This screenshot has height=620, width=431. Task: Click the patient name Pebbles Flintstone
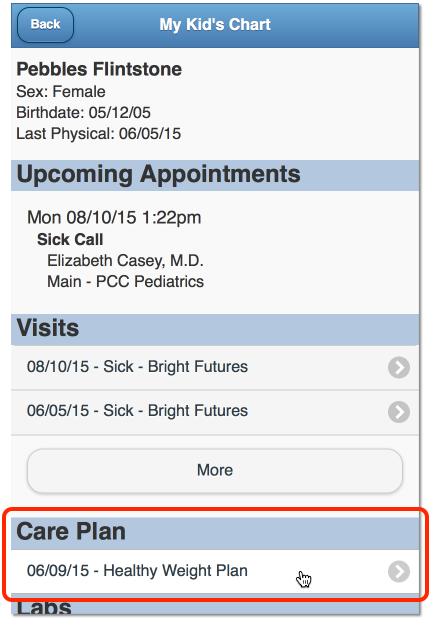[99, 70]
